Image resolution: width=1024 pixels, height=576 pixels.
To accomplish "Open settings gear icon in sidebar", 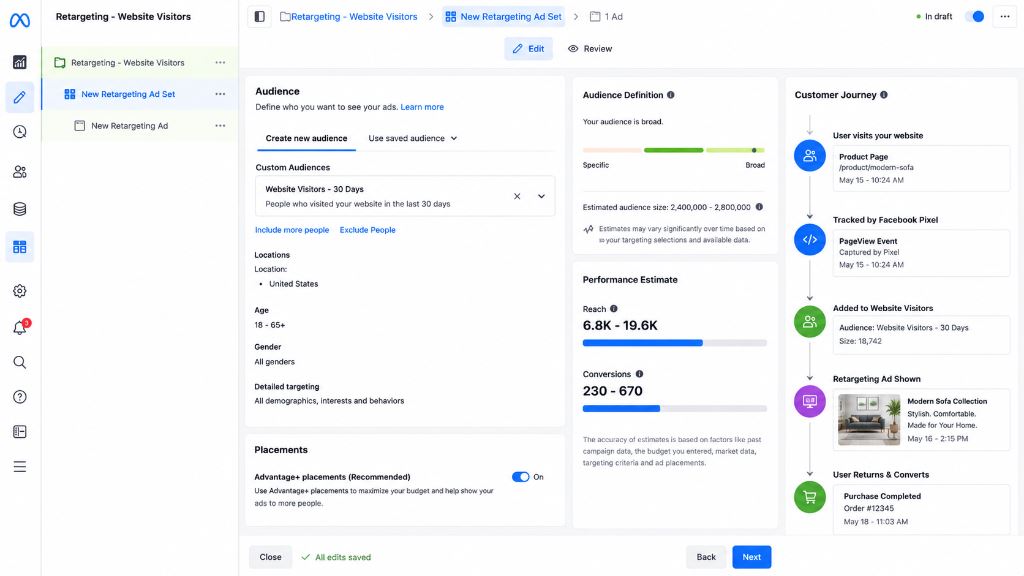I will (x=20, y=291).
